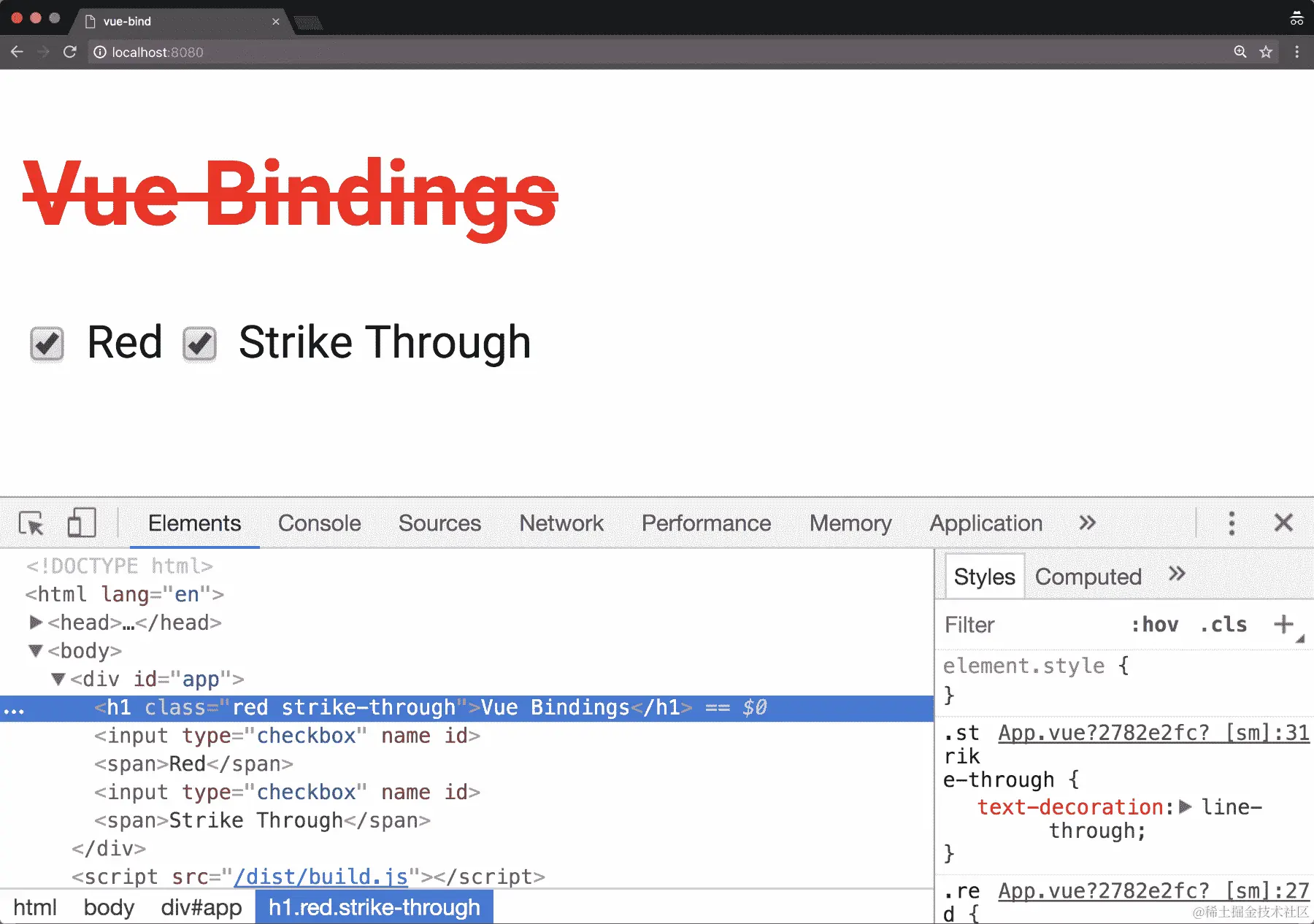This screenshot has width=1314, height=924.
Task: Click h1.red.strike-through breadcrumb
Action: click(374, 907)
